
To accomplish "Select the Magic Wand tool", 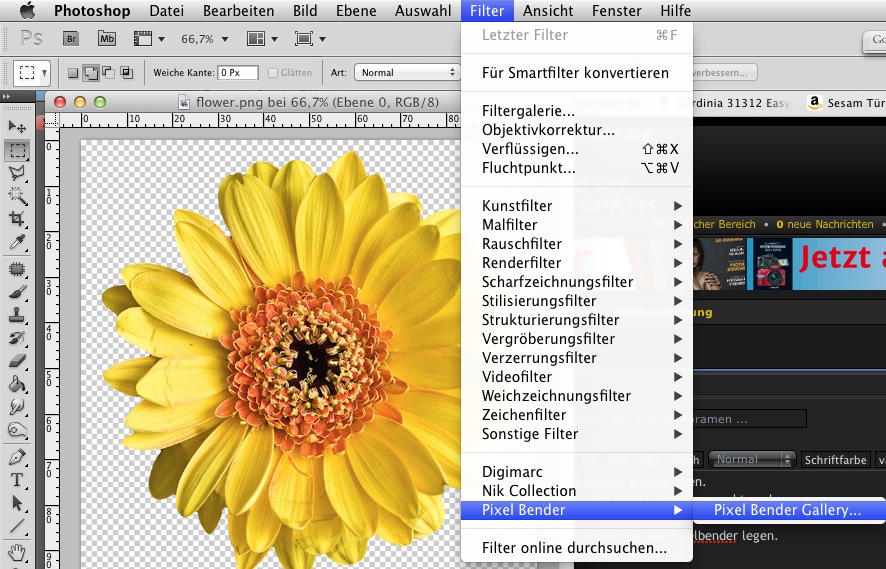I will 16,195.
